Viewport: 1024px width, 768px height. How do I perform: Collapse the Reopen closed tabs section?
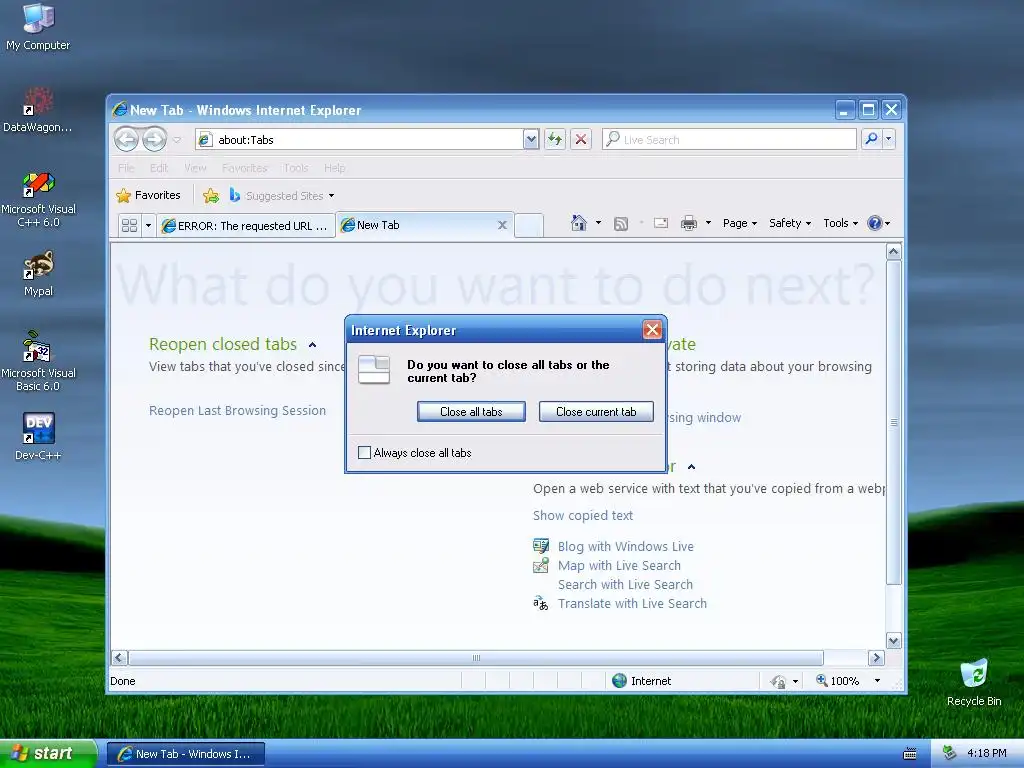click(312, 345)
